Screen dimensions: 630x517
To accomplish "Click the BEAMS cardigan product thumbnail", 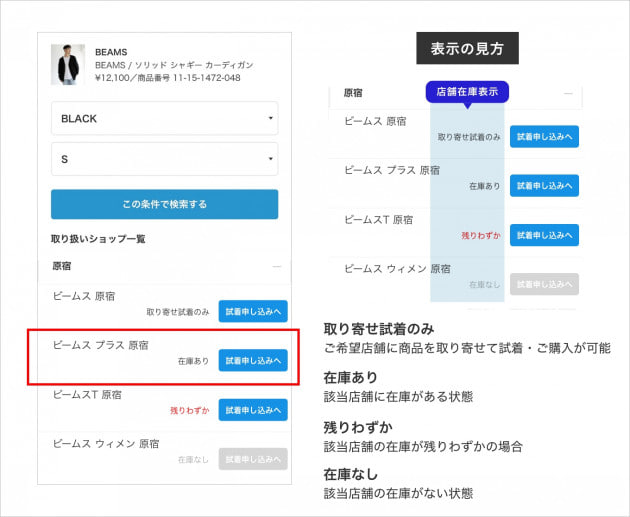I will coord(69,64).
